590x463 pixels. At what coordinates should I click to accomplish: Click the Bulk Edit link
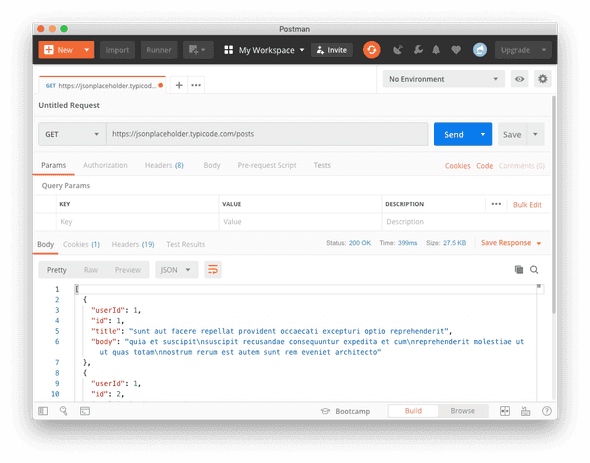[x=527, y=205]
